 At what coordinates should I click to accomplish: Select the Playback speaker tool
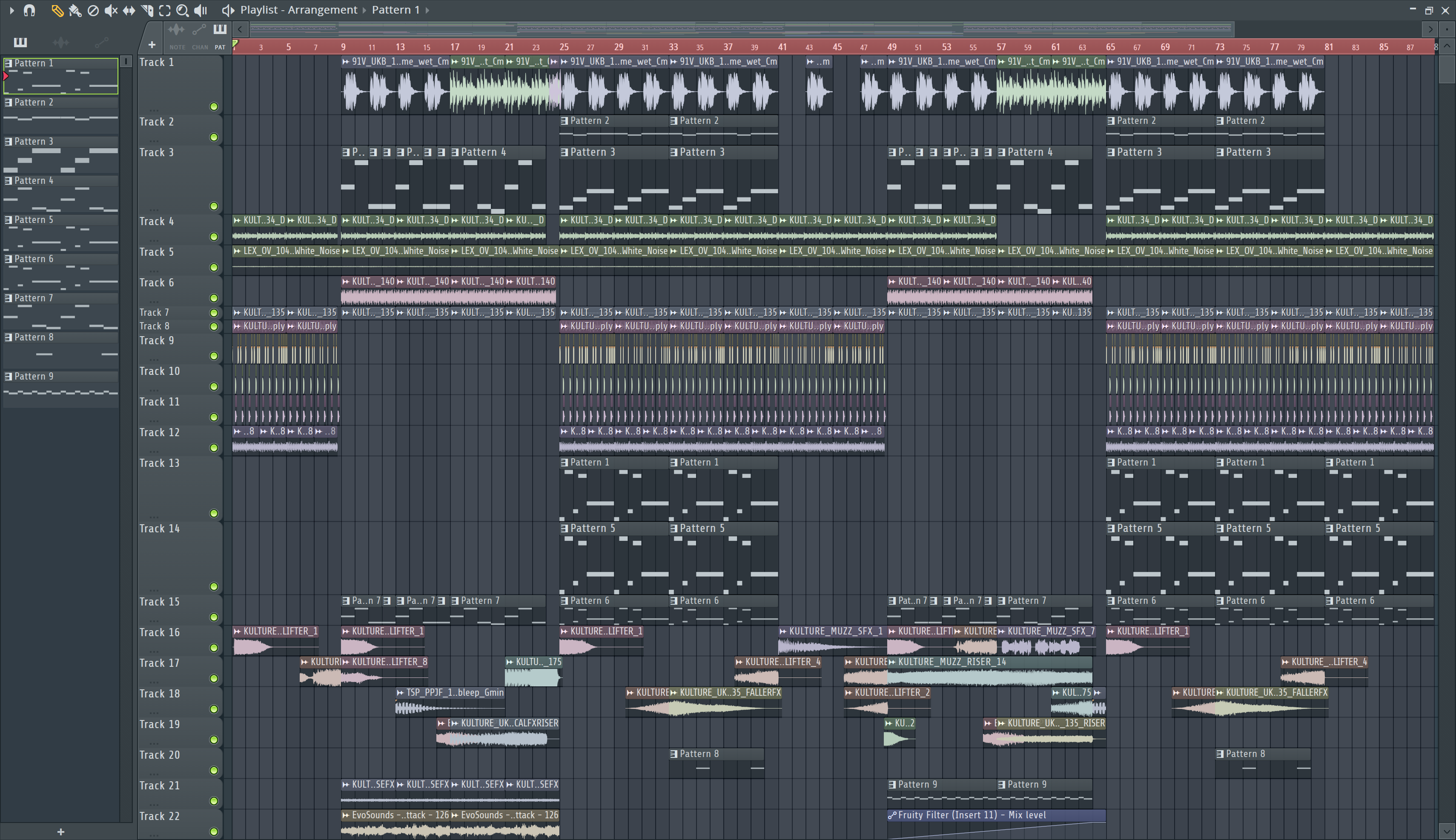[200, 10]
